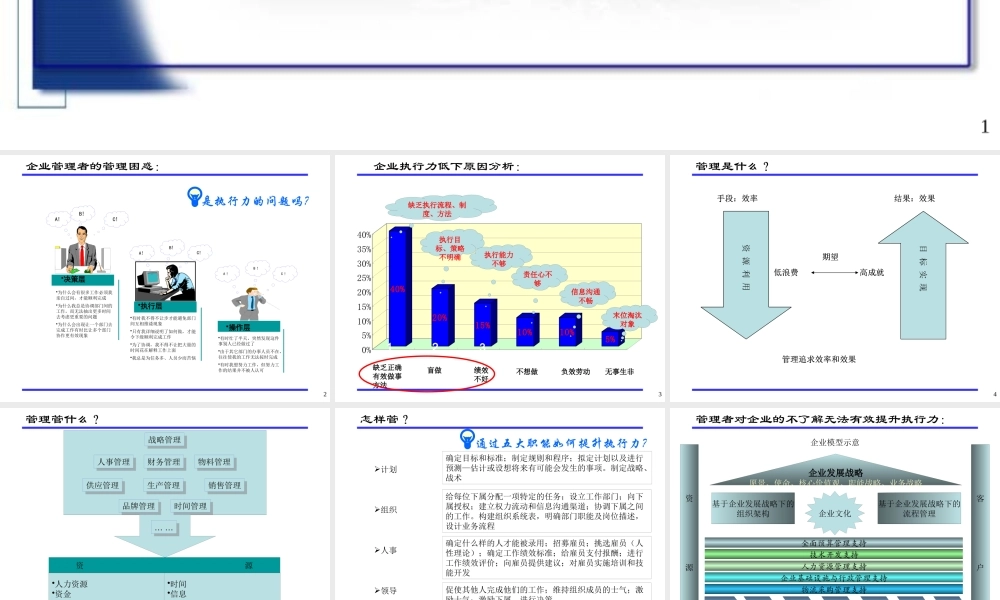Click the 期望 label above the arrow

[830, 257]
